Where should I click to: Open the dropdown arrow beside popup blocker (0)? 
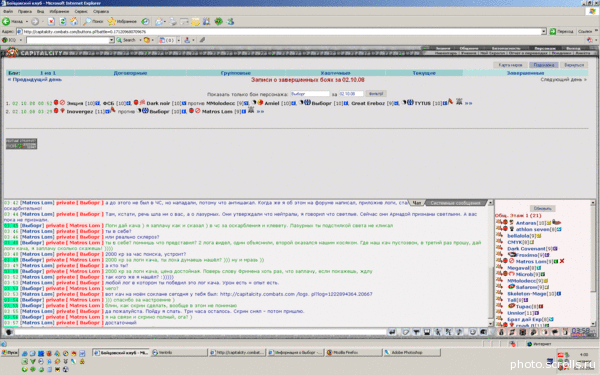(x=179, y=40)
